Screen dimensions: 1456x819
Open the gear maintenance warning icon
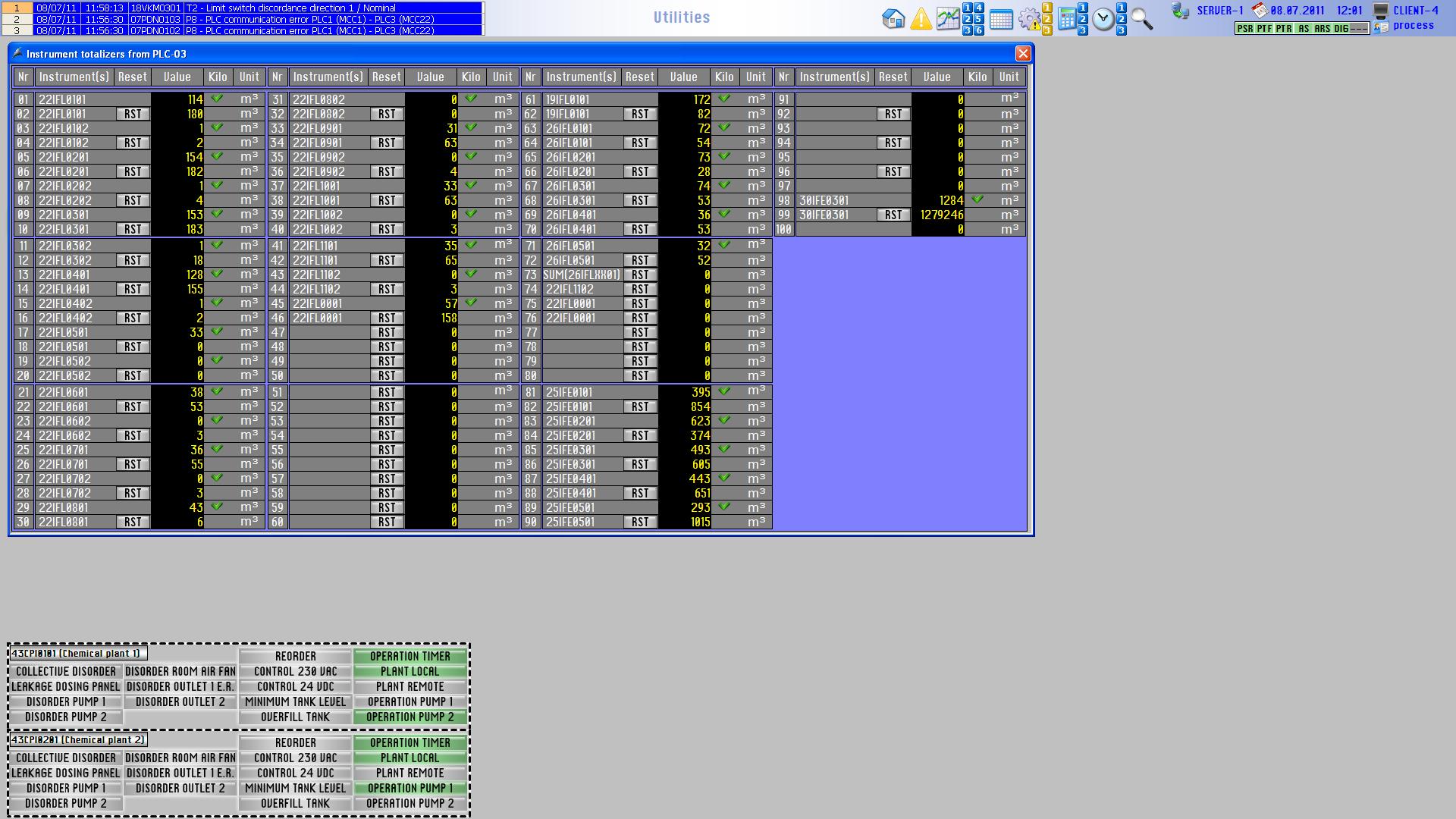(x=1029, y=20)
